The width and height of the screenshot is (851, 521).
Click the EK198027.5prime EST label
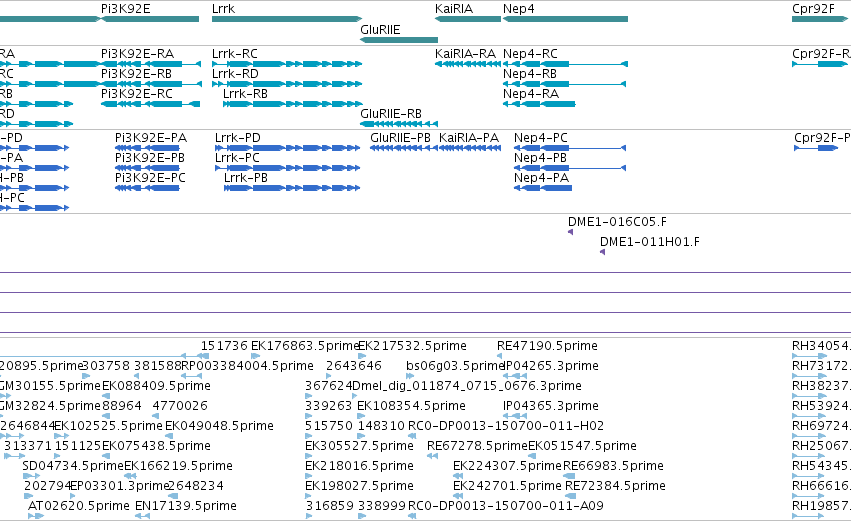point(359,486)
